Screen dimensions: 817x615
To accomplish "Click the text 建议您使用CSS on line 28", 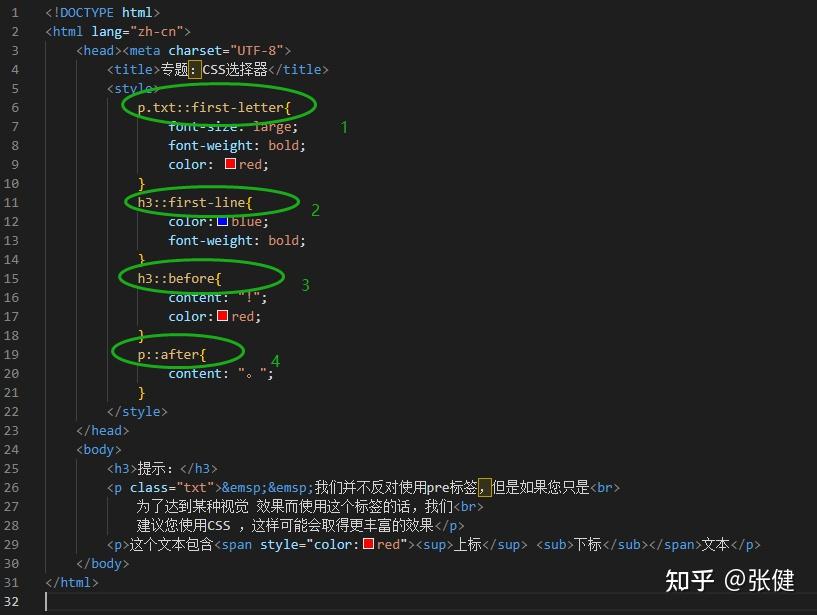I will [183, 525].
